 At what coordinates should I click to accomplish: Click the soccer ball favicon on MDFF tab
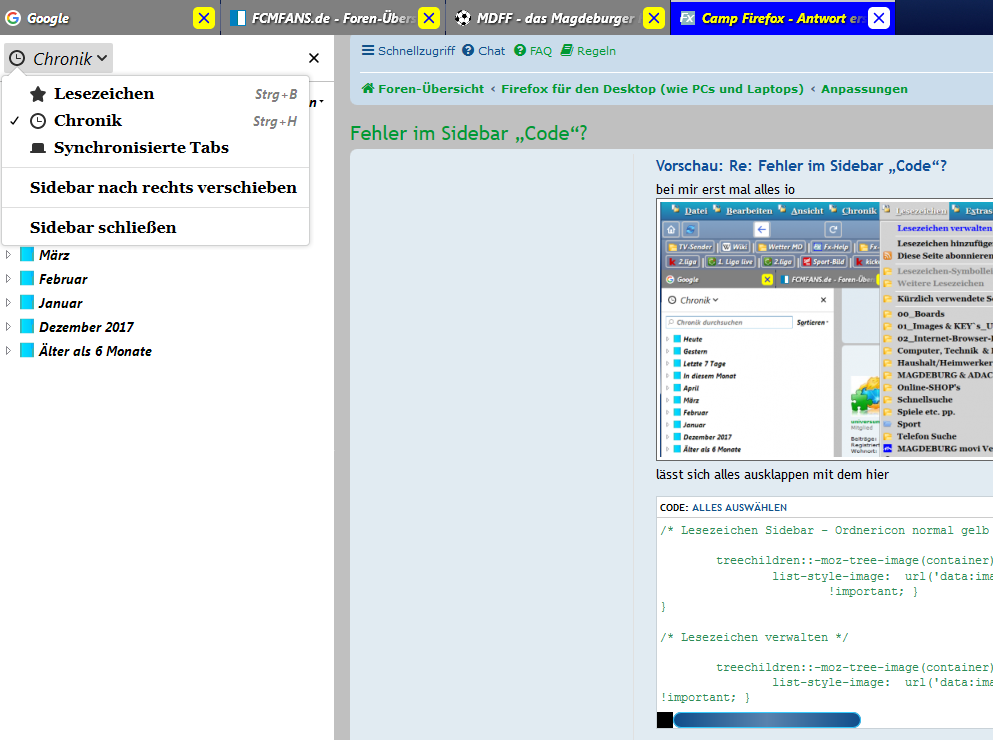pyautogui.click(x=463, y=18)
